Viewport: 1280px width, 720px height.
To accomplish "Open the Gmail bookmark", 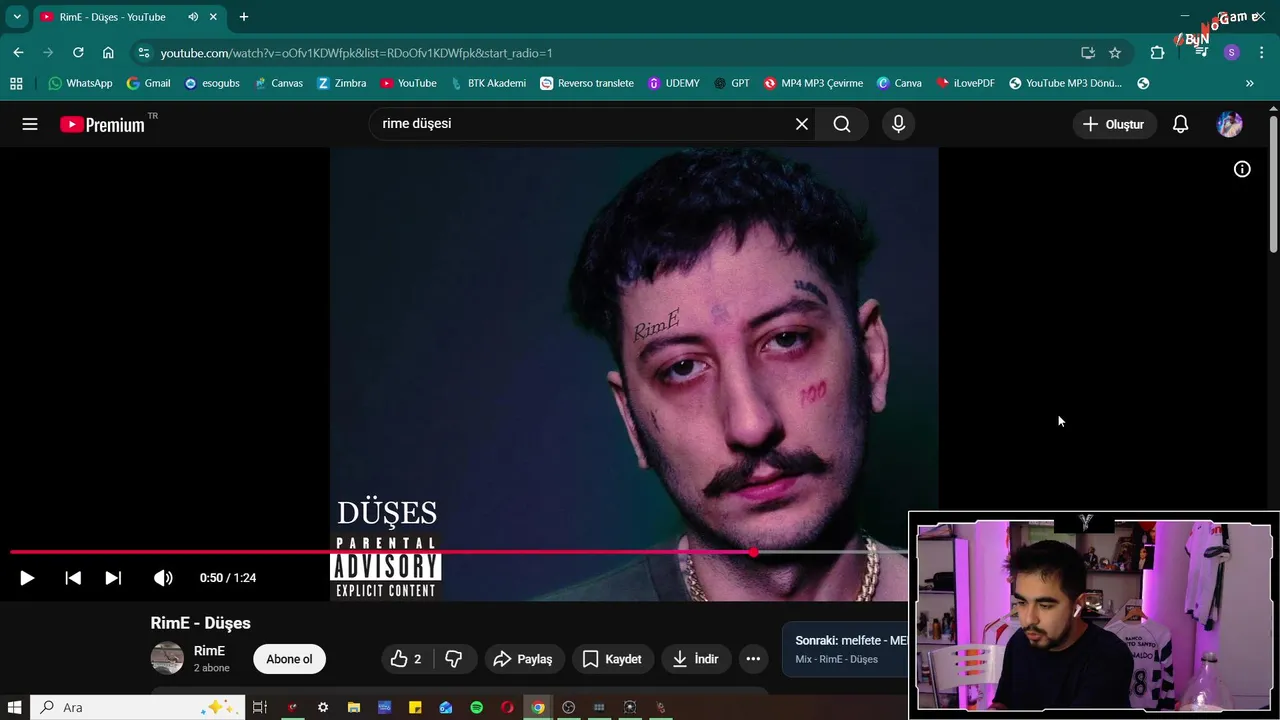I will point(148,83).
